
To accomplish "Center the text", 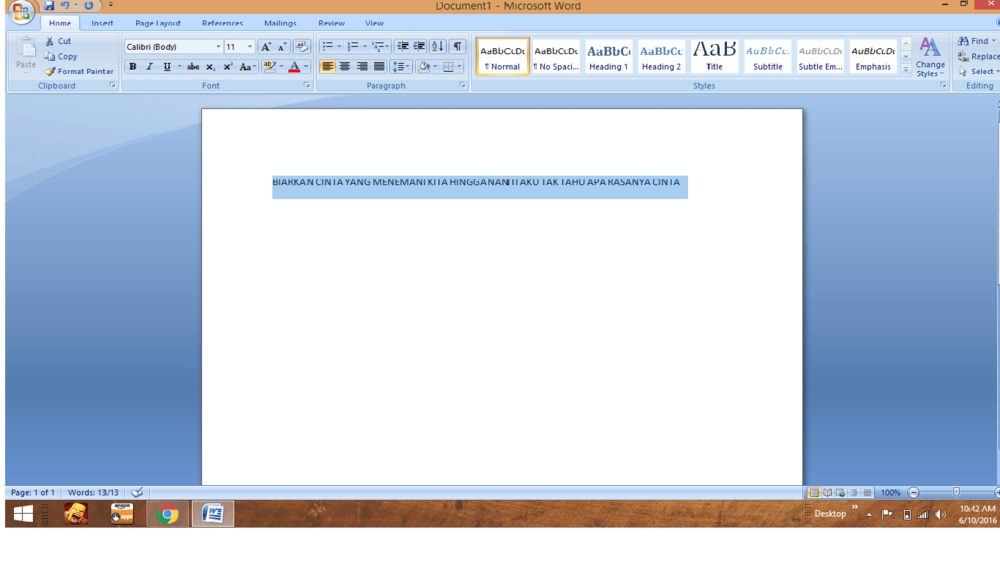I will [x=344, y=66].
